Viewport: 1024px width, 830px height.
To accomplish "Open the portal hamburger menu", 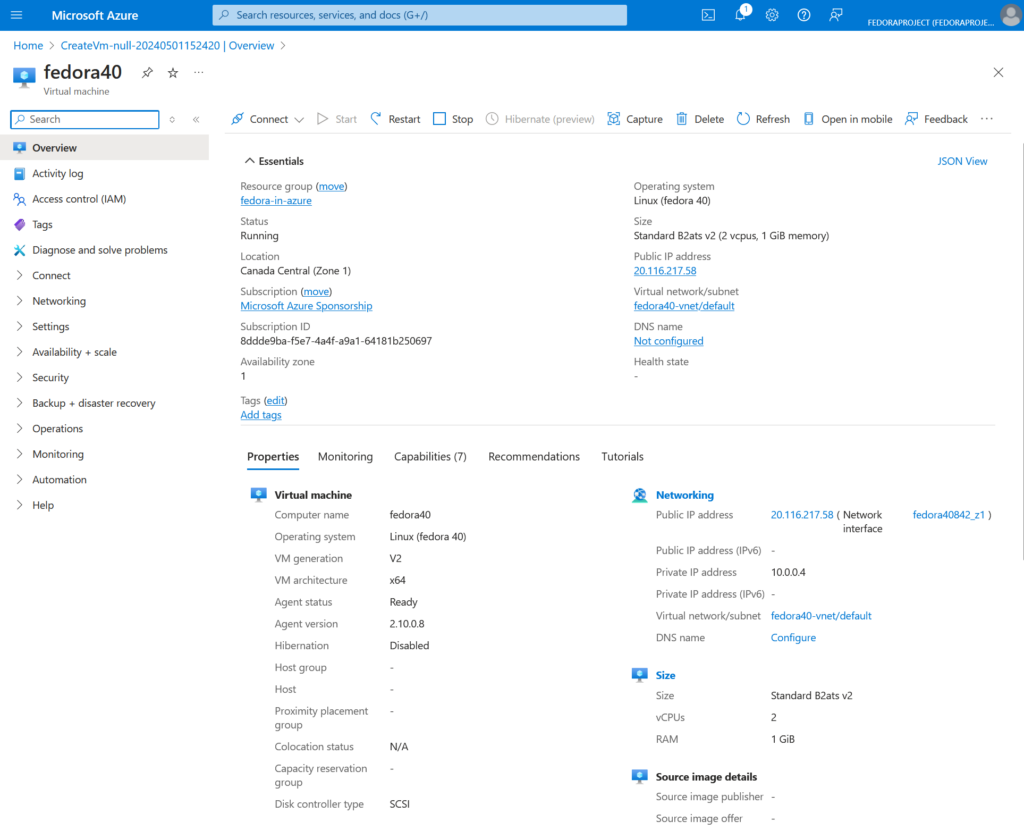I will click(16, 15).
